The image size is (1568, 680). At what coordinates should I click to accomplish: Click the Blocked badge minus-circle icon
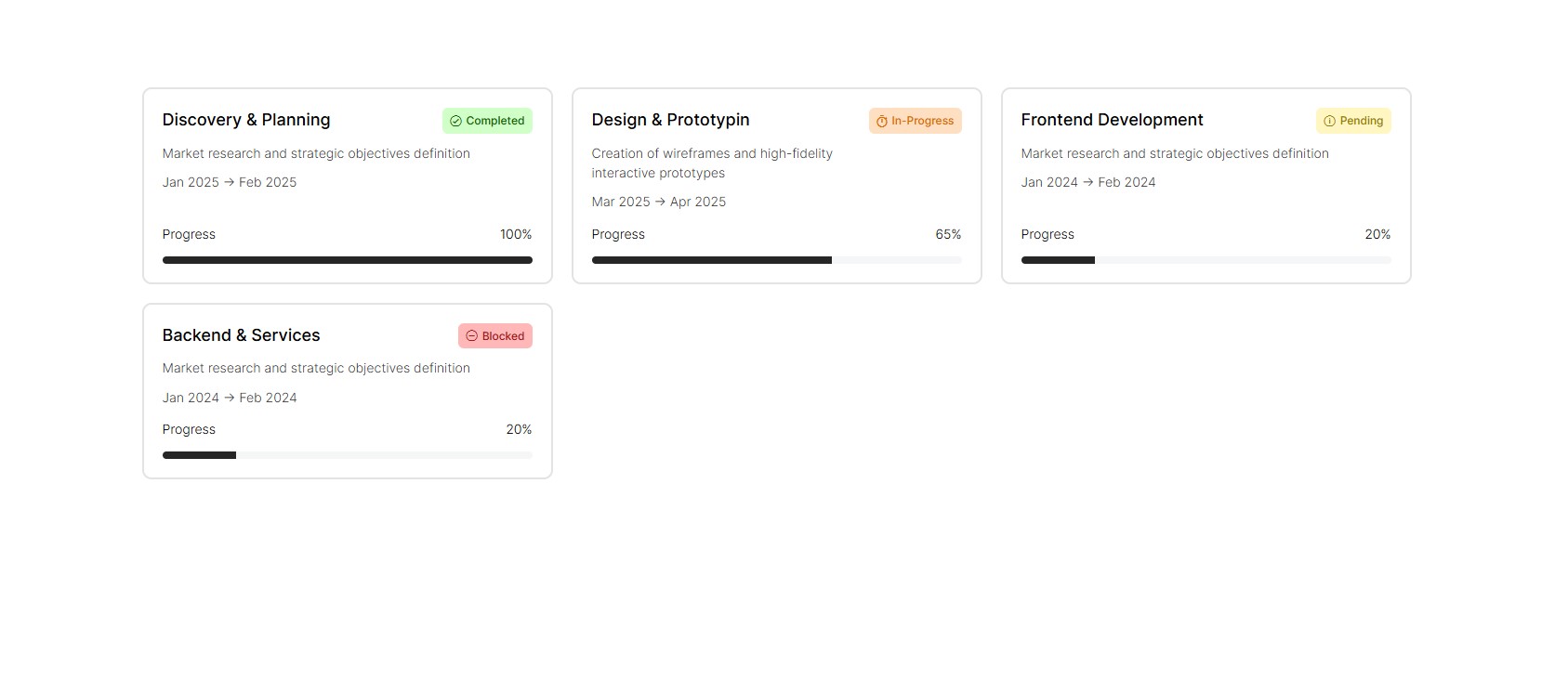[471, 336]
